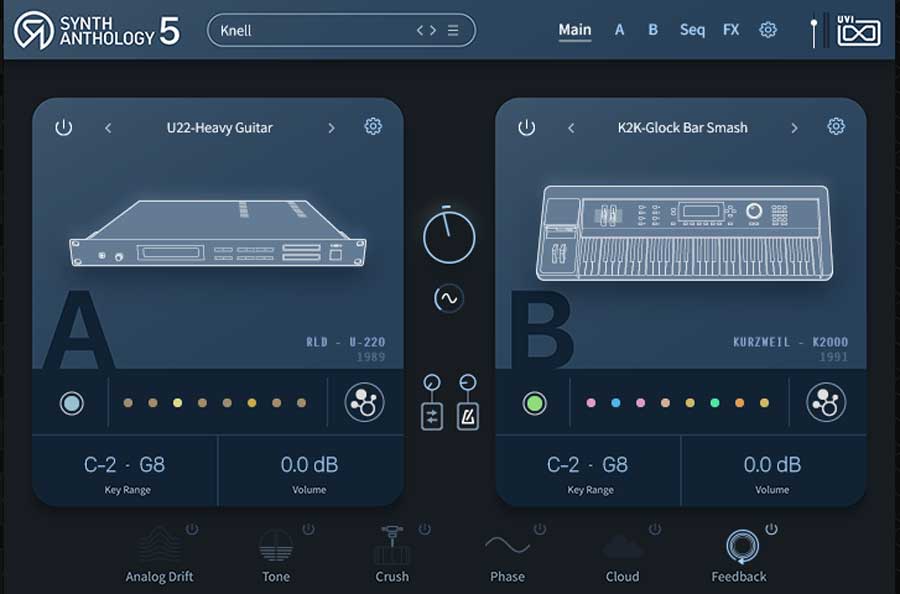The width and height of the screenshot is (900, 594).
Task: Click layer A light-blue color circle
Action: (x=72, y=403)
